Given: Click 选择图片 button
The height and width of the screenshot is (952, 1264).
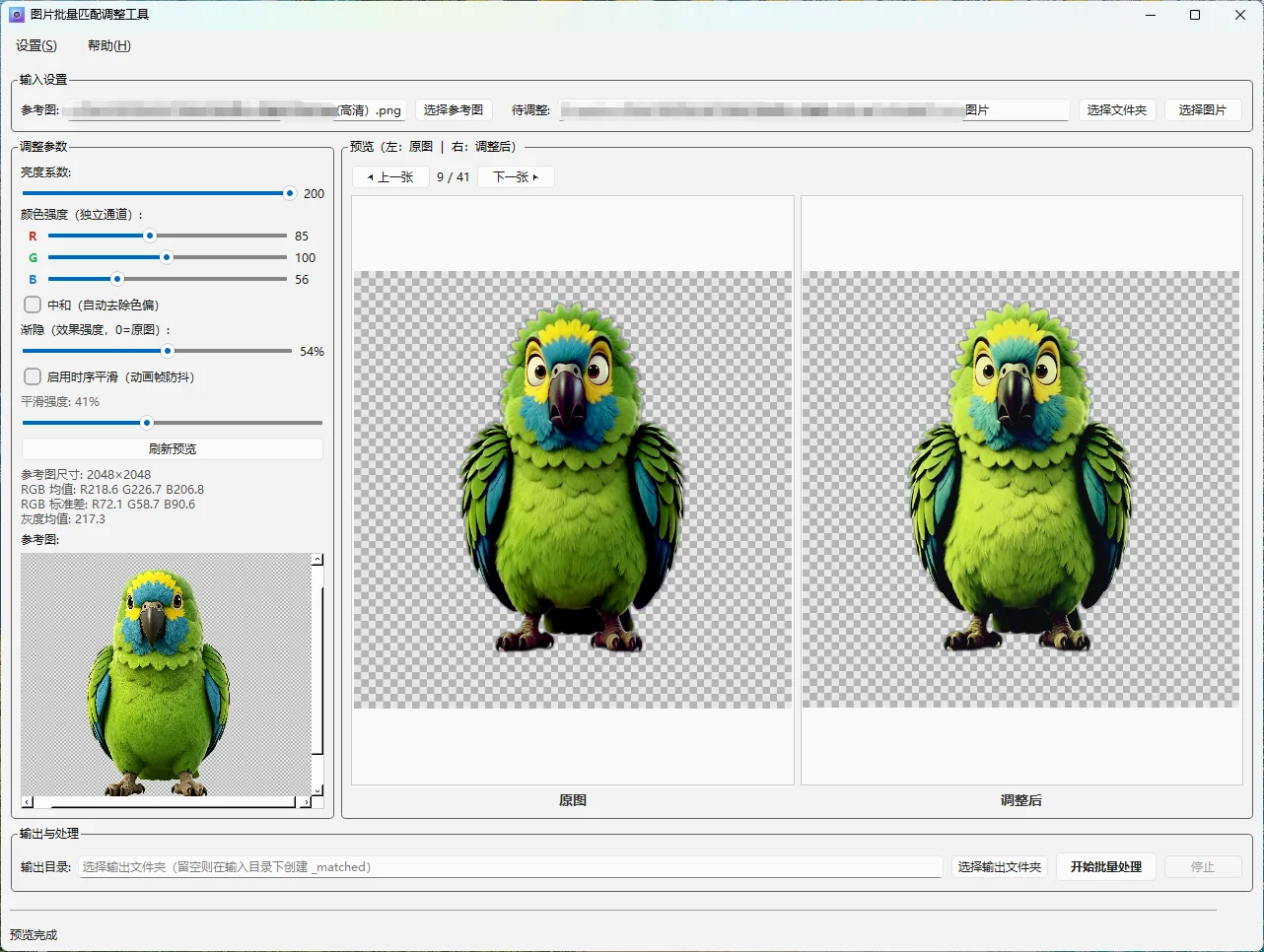Looking at the screenshot, I should click(1203, 110).
